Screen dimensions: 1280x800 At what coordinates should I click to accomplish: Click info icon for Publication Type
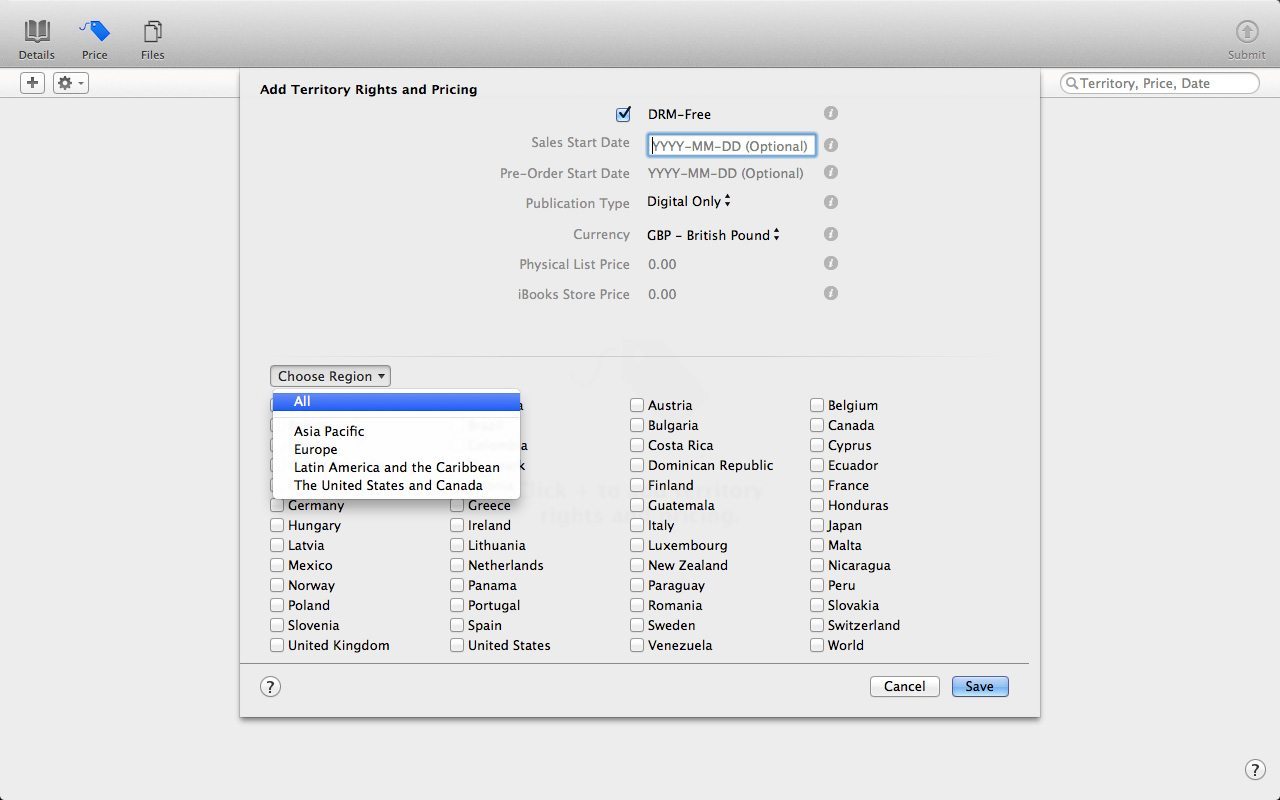(x=830, y=202)
